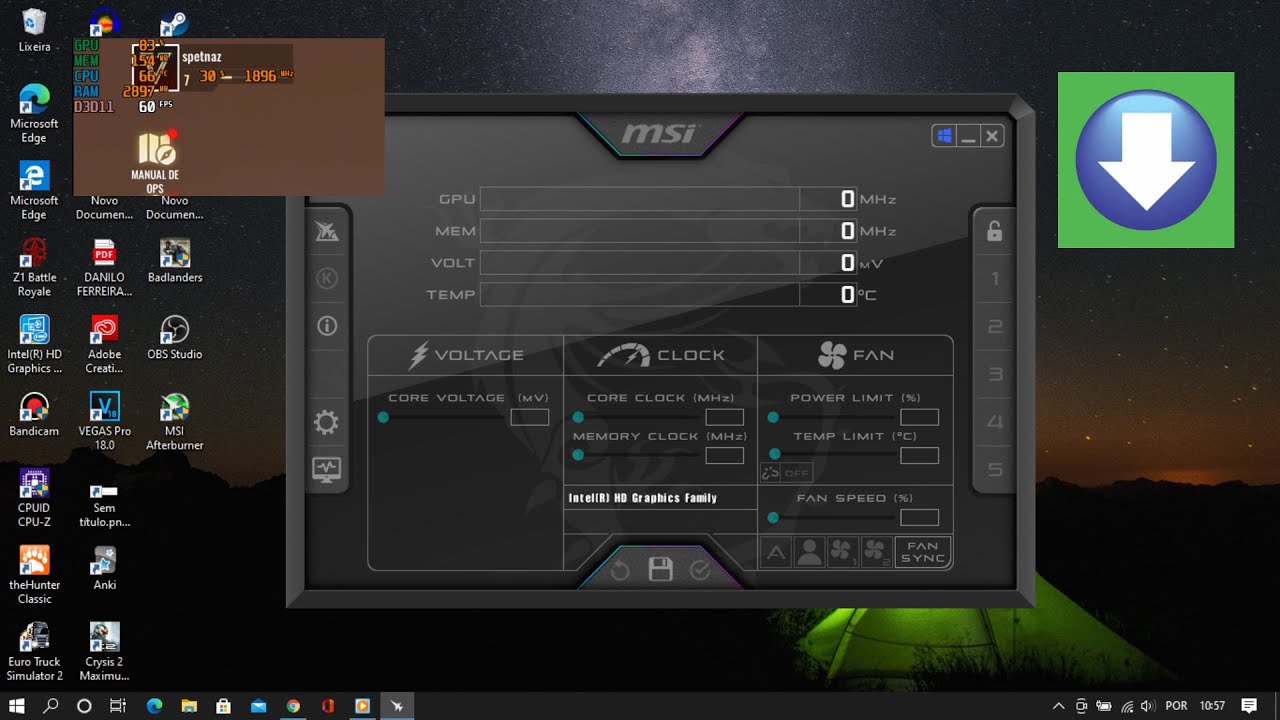
Task: Toggle the profile lock icon
Action: pos(994,232)
